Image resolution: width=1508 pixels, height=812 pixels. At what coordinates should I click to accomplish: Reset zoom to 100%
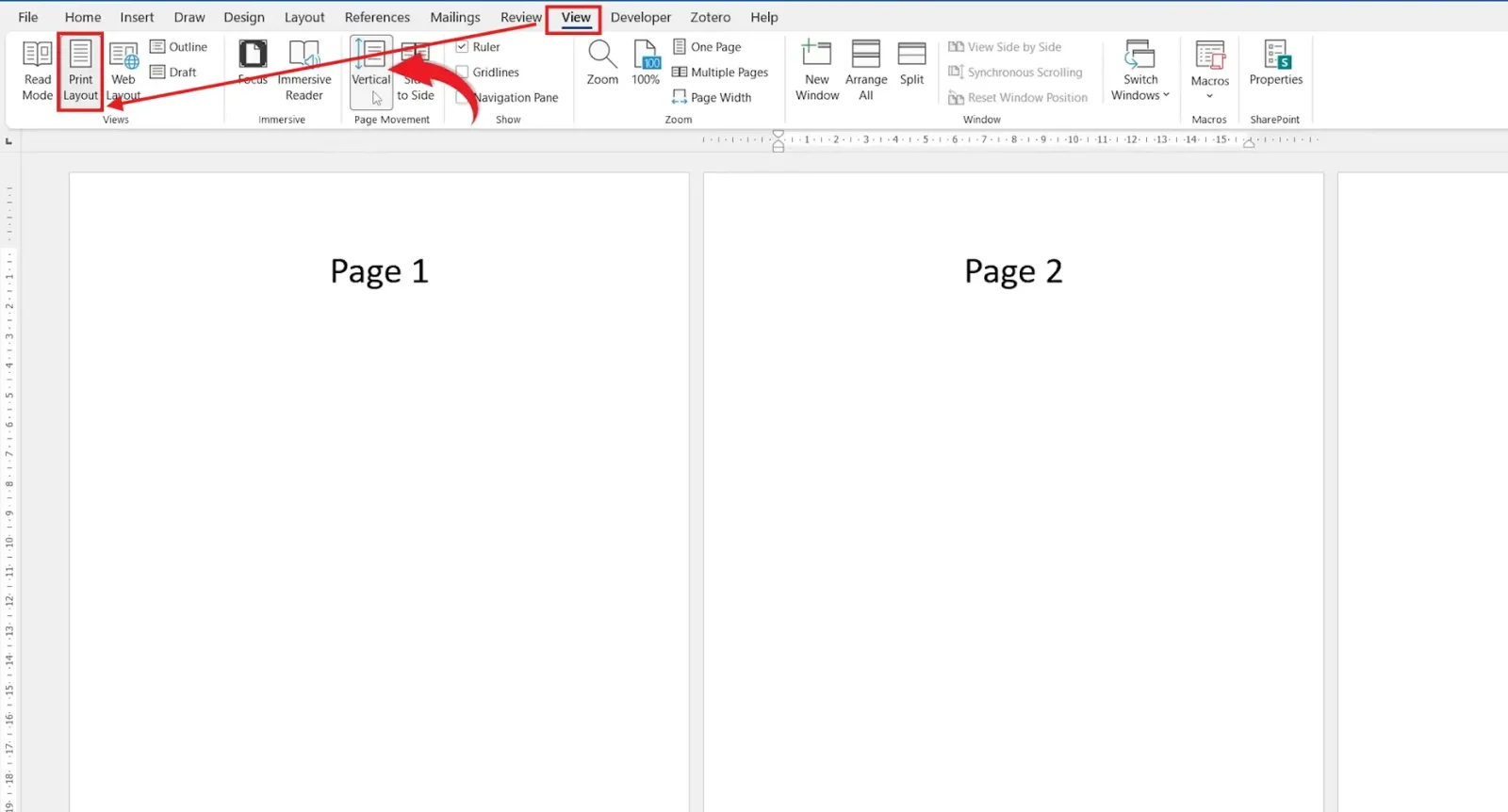(646, 63)
